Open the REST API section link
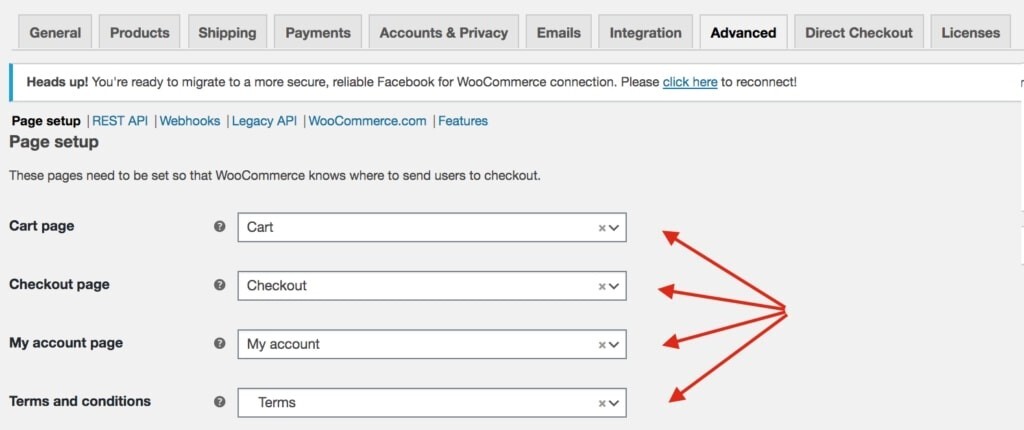Screen dimensions: 1024x430 [120, 121]
